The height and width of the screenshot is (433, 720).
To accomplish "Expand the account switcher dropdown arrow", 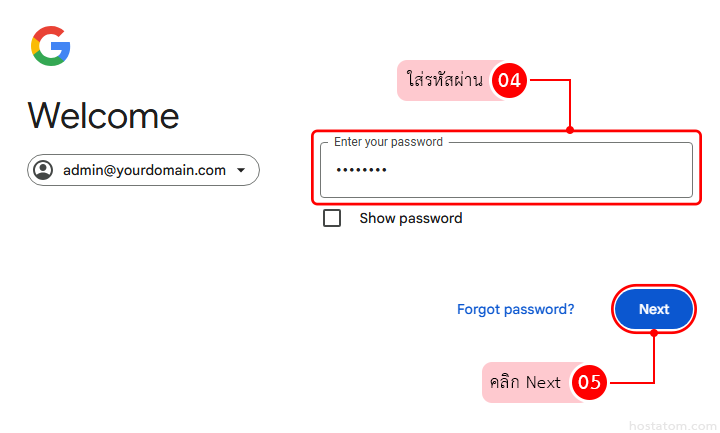I will [241, 170].
